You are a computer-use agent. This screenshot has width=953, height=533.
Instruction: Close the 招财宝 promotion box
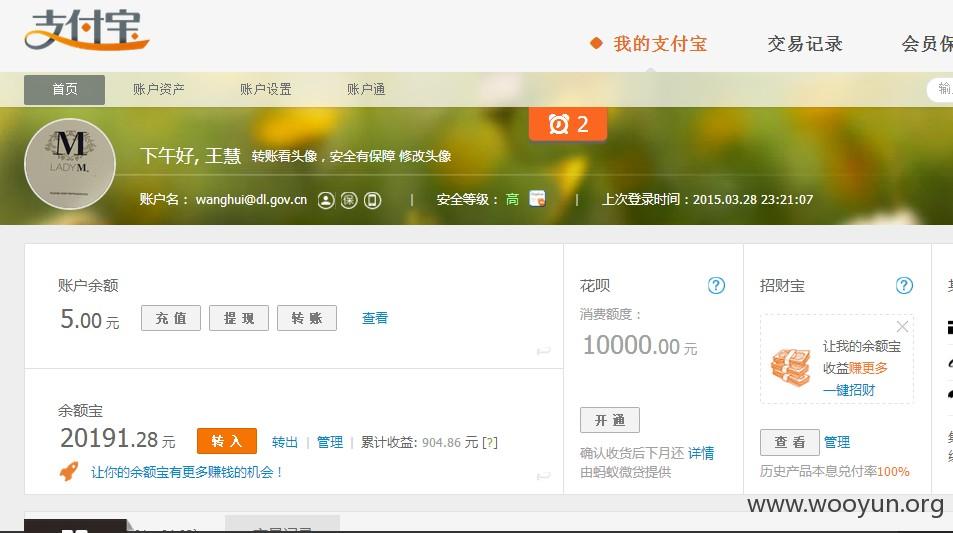pyautogui.click(x=903, y=326)
